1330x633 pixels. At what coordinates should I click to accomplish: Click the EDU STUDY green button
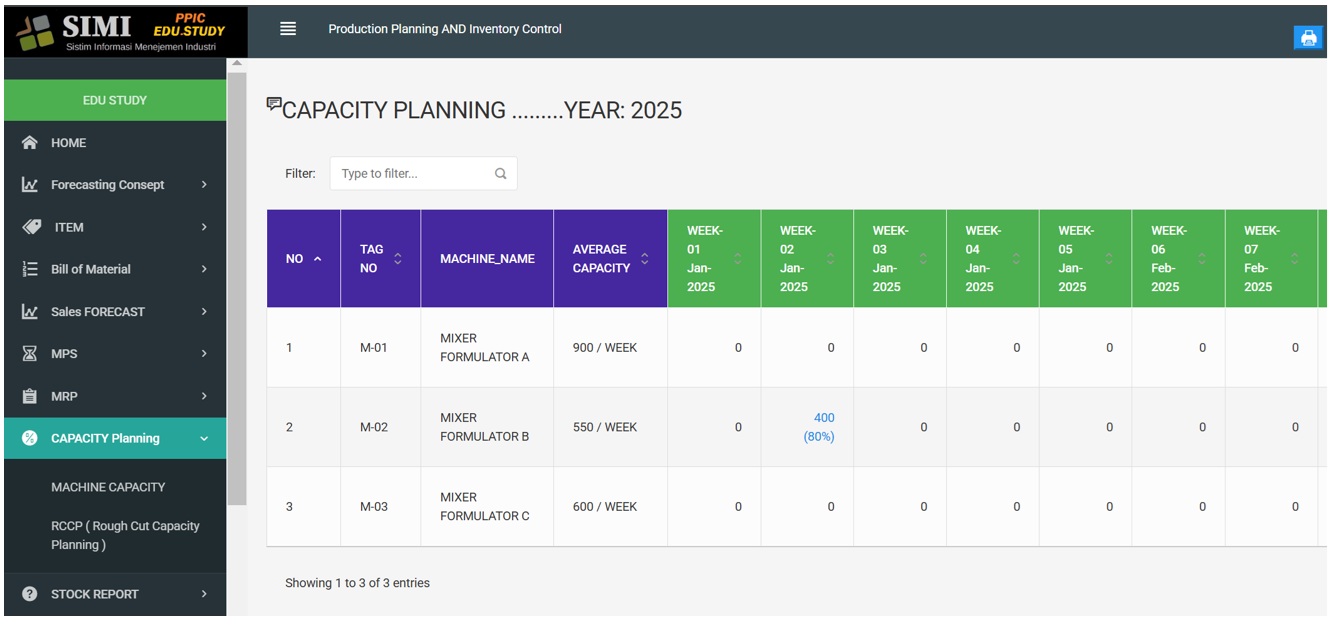tap(115, 100)
